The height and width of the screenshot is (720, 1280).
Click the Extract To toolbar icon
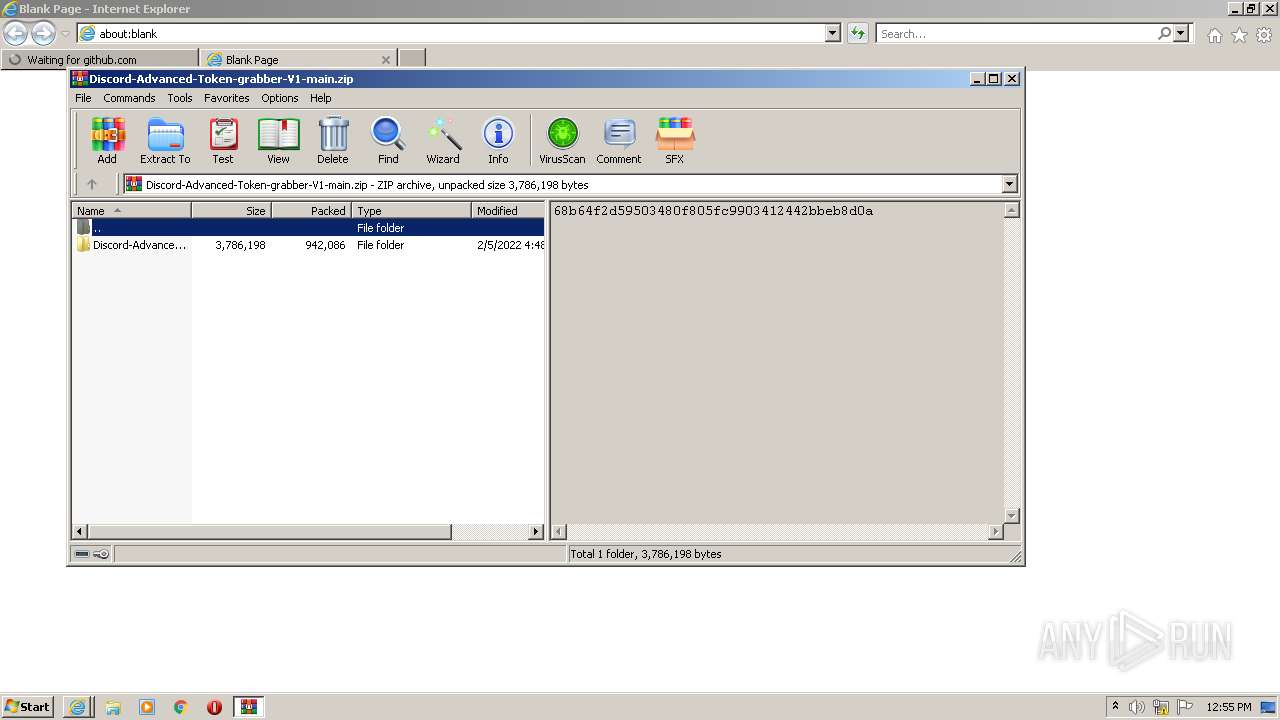pyautogui.click(x=165, y=140)
